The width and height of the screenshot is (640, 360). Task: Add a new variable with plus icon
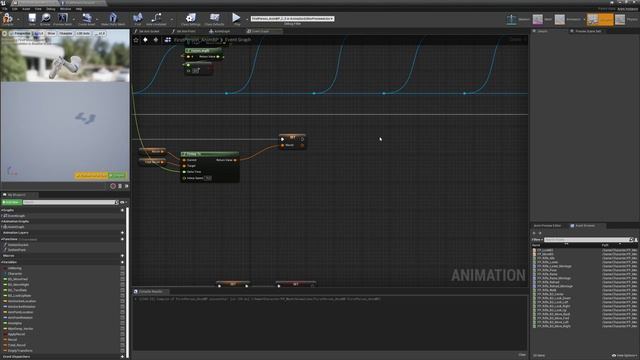[122, 262]
